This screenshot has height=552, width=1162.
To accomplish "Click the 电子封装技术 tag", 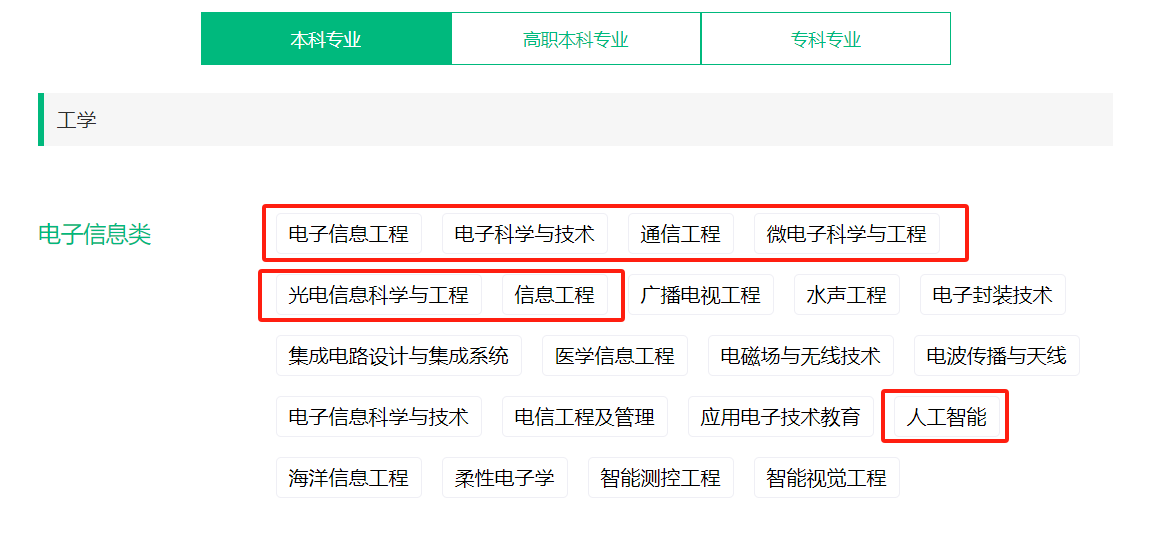I will point(992,295).
